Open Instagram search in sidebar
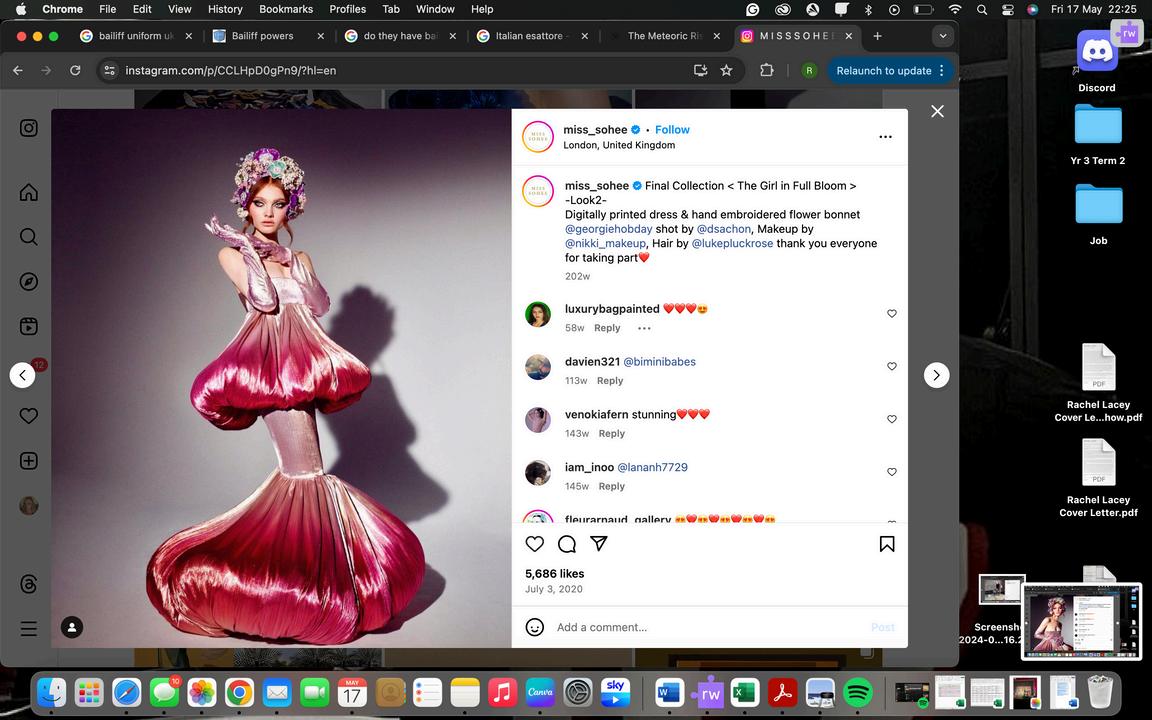This screenshot has width=1152, height=720. [29, 237]
